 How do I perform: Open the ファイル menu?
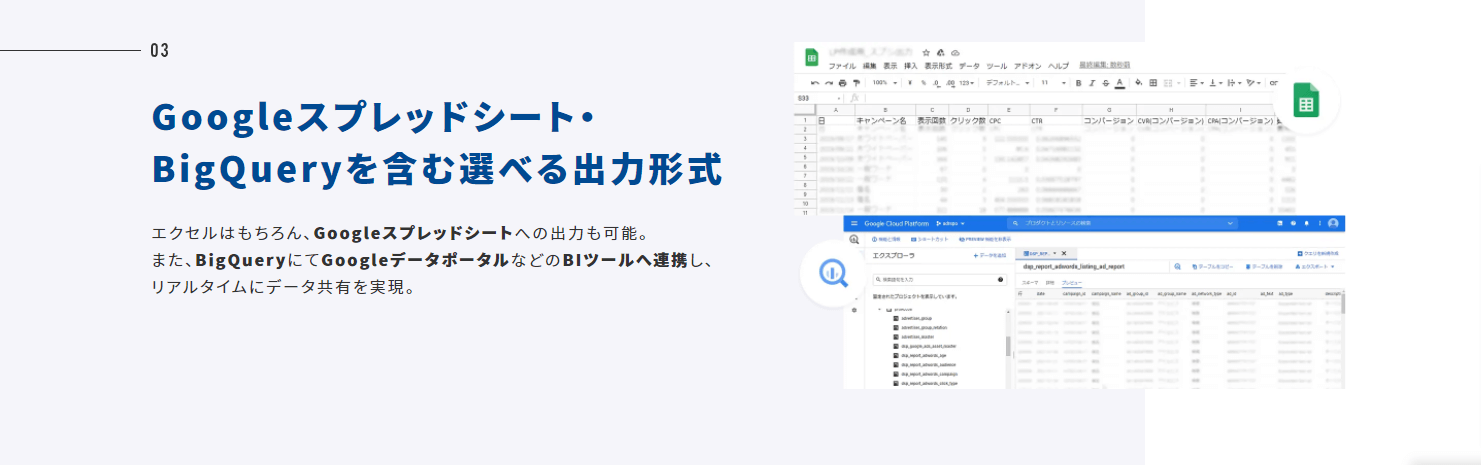tap(842, 66)
